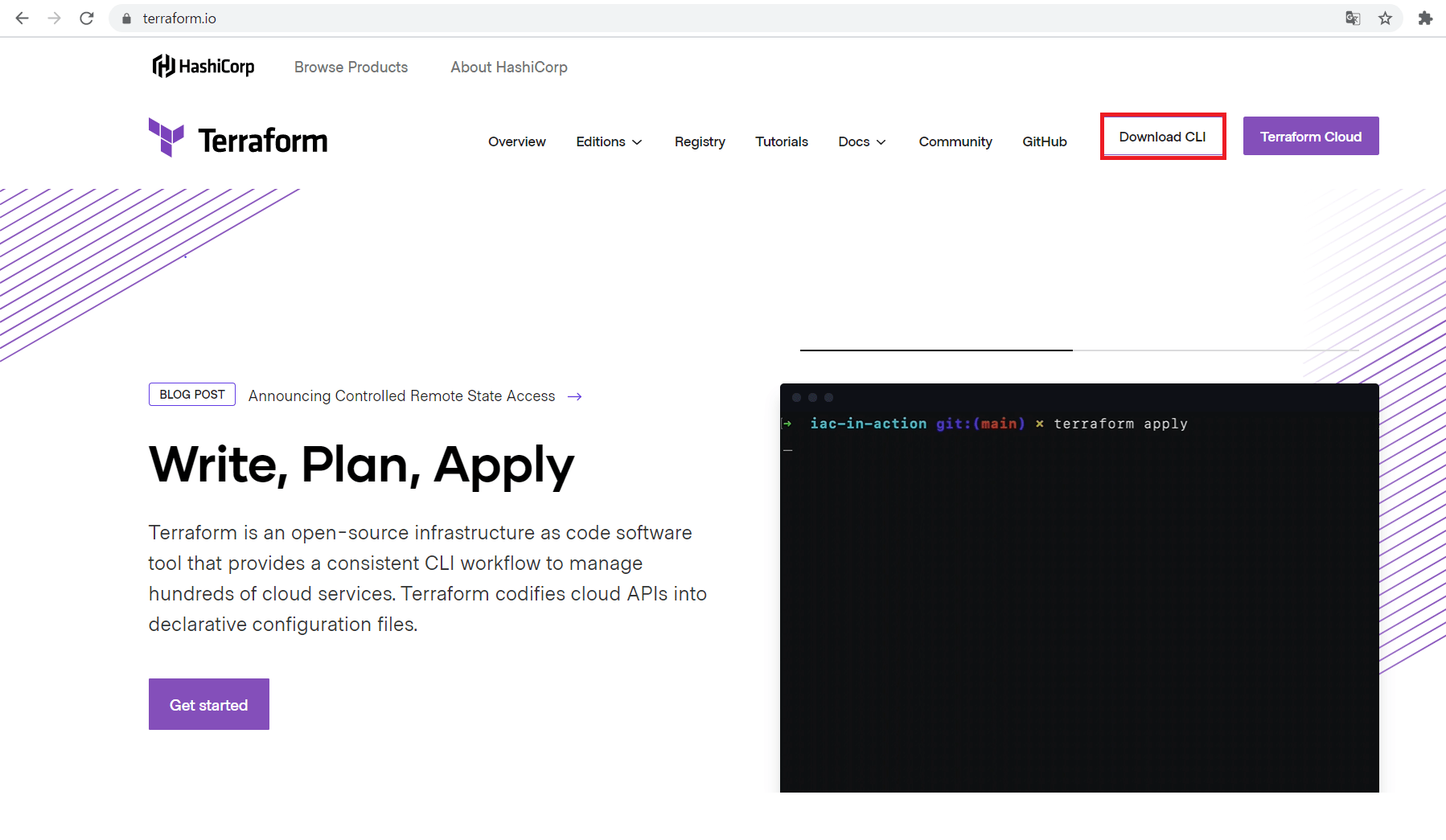Click the HashiCorp logo

tap(203, 67)
